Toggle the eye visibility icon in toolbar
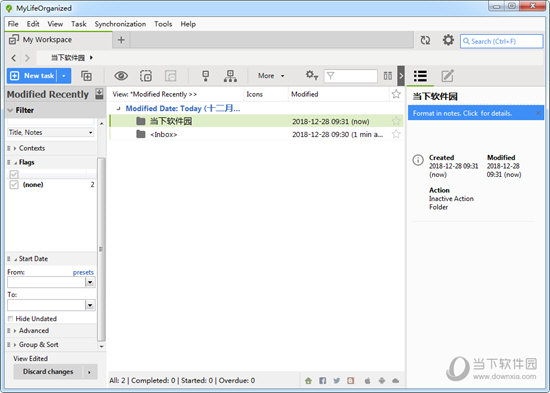Image resolution: width=550 pixels, height=393 pixels. (x=121, y=76)
